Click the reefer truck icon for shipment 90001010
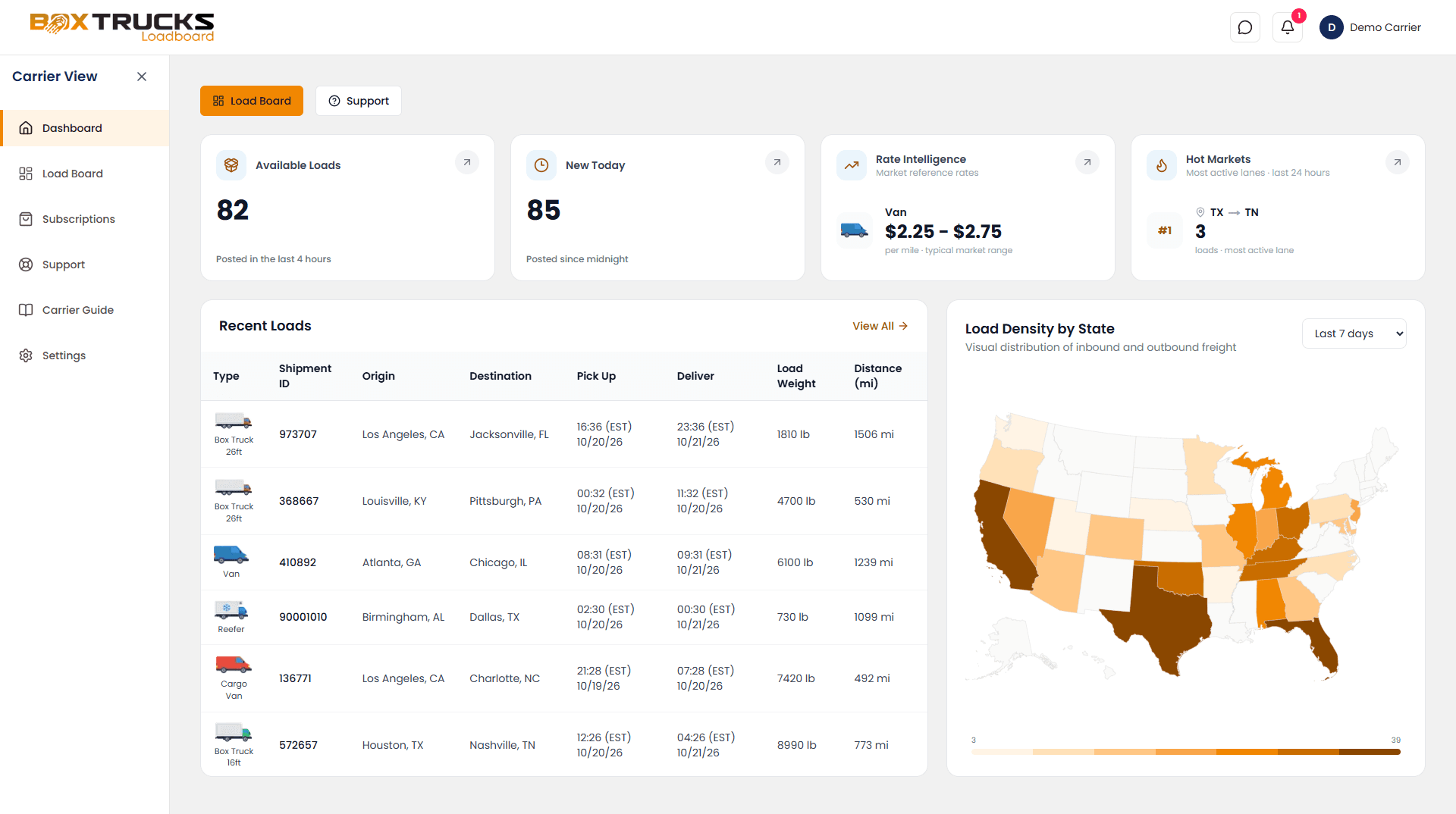 (x=231, y=610)
